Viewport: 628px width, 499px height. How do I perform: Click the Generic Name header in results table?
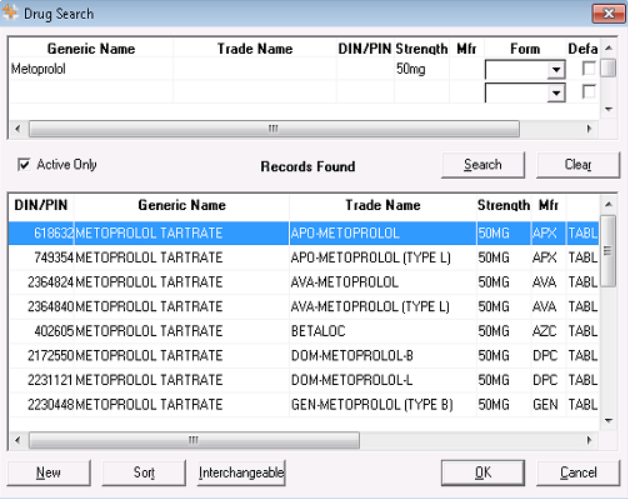coord(182,205)
